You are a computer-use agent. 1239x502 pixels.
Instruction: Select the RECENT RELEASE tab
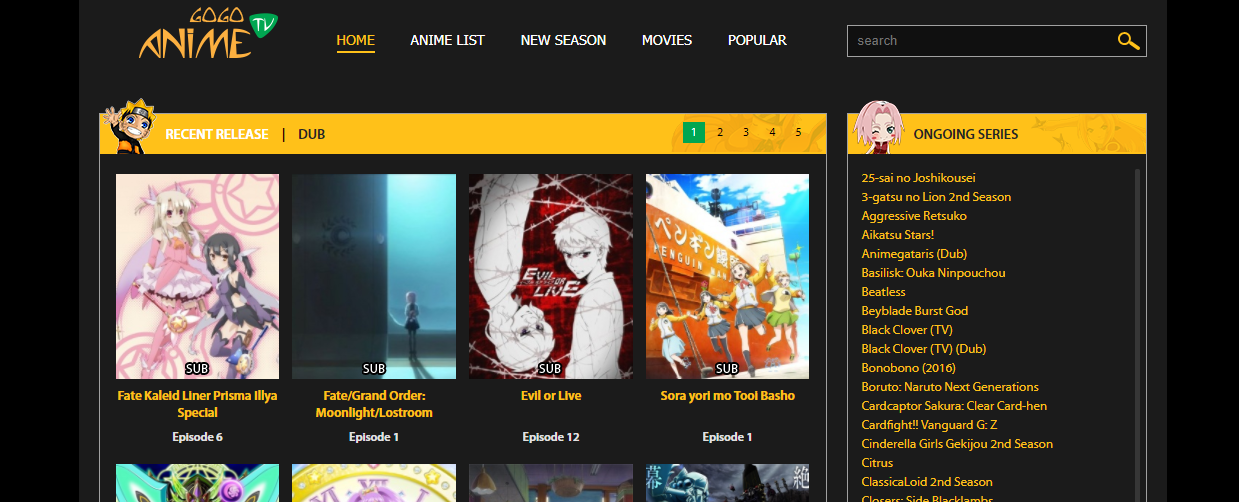217,134
